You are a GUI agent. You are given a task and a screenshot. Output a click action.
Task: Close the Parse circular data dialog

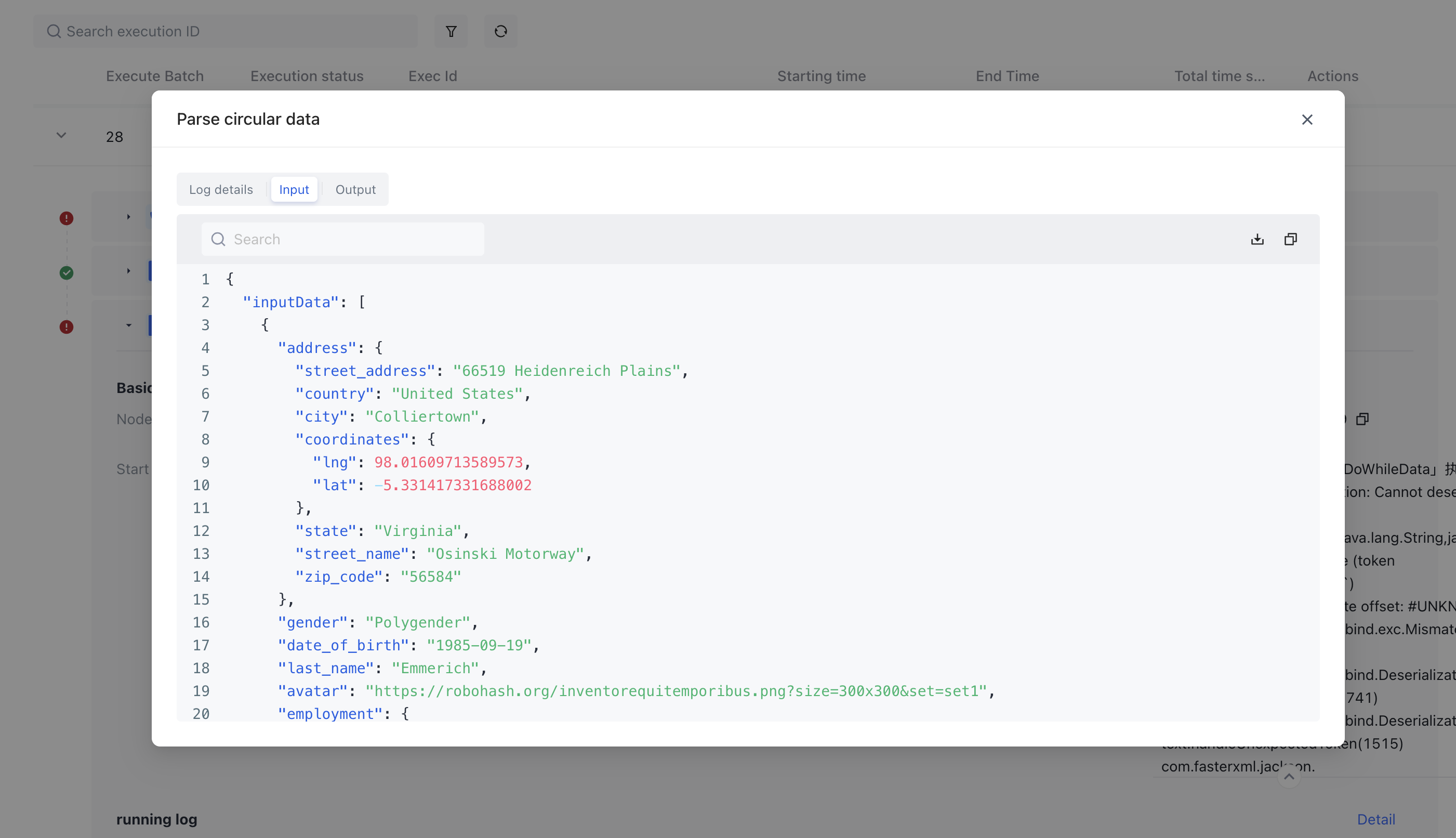coord(1306,119)
